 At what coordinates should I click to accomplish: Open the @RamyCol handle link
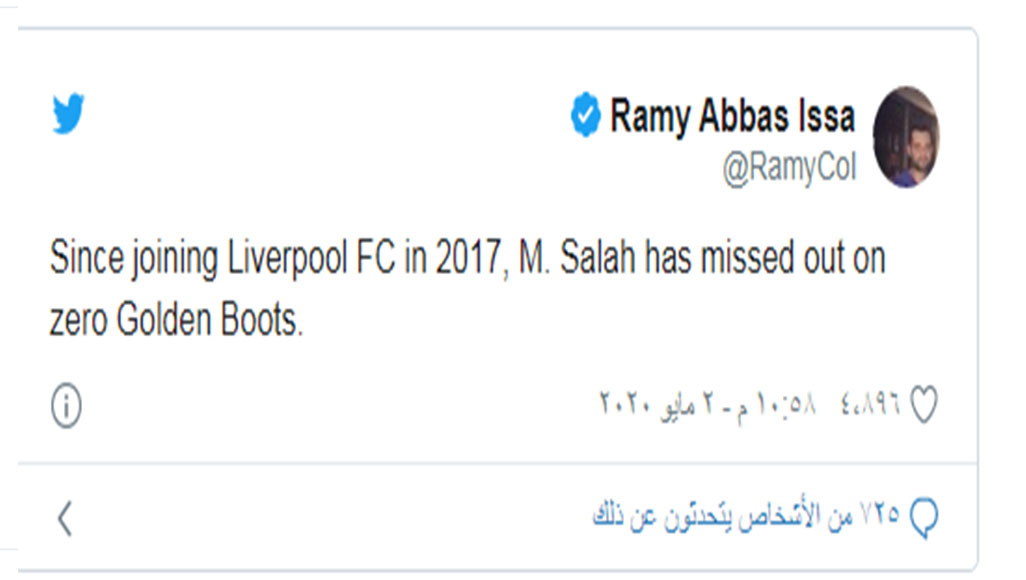[x=789, y=168]
